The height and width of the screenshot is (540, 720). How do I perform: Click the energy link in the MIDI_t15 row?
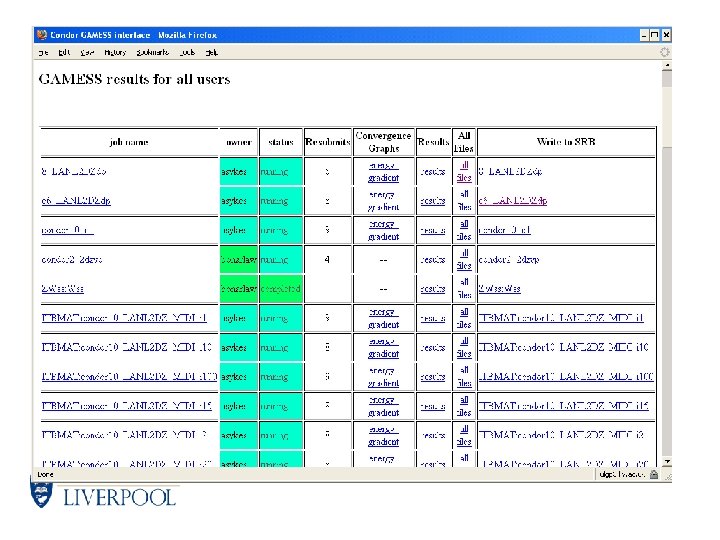click(383, 400)
